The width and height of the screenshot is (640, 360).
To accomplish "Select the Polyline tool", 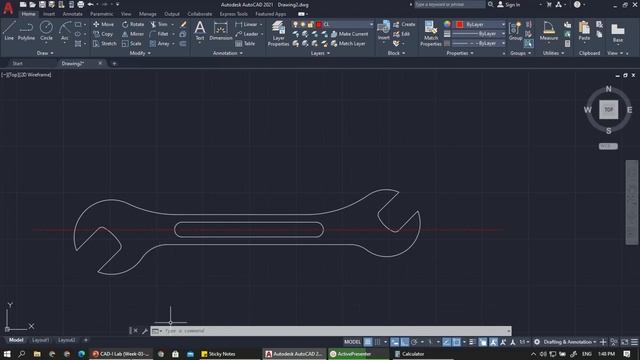I will [26, 31].
